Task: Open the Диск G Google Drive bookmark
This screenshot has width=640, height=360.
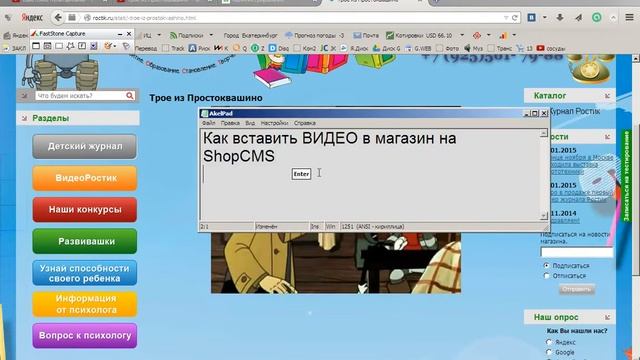Action: pyautogui.click(x=386, y=48)
